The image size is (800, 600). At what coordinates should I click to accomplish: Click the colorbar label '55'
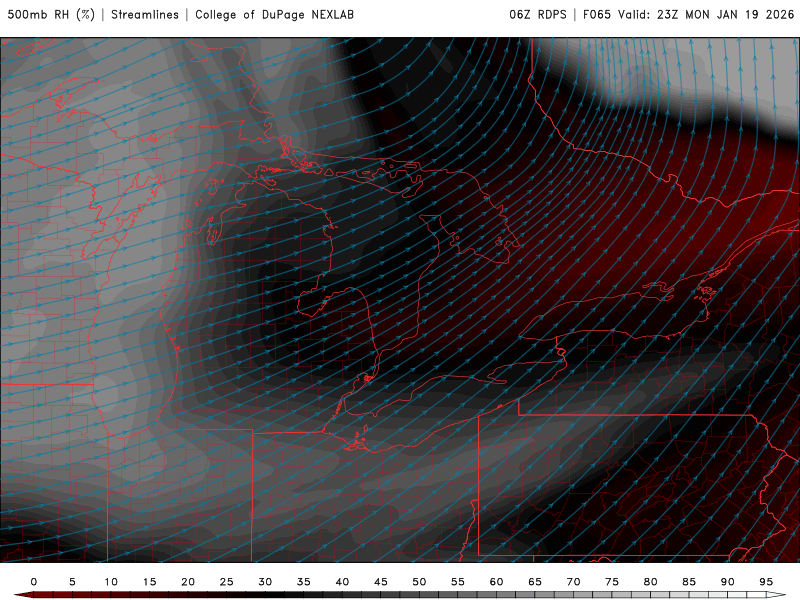(458, 582)
